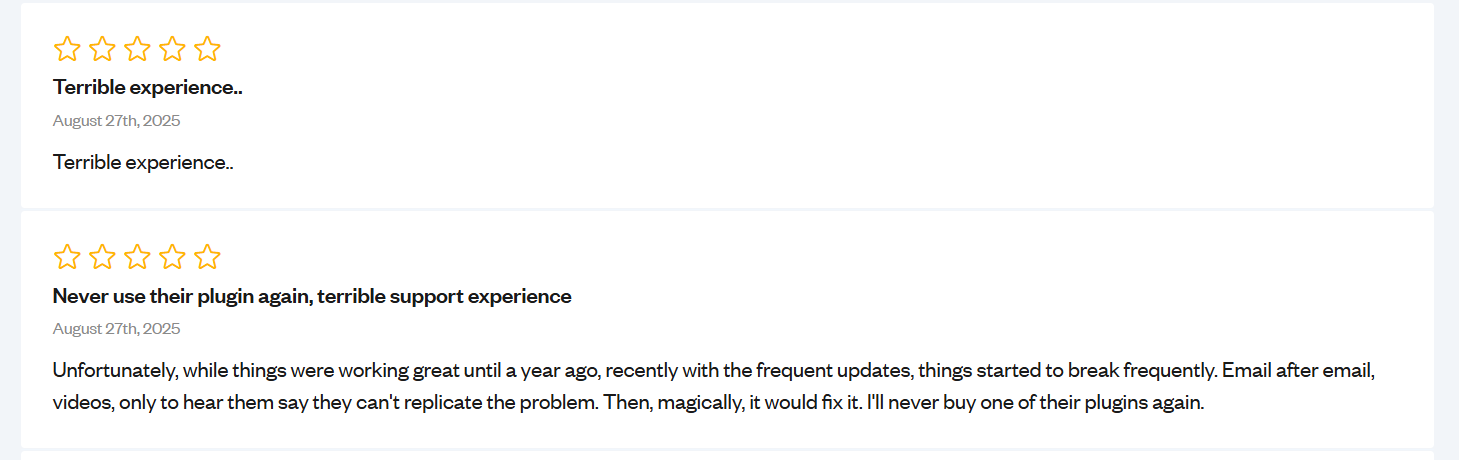Click third star of plugin support review

(x=137, y=258)
